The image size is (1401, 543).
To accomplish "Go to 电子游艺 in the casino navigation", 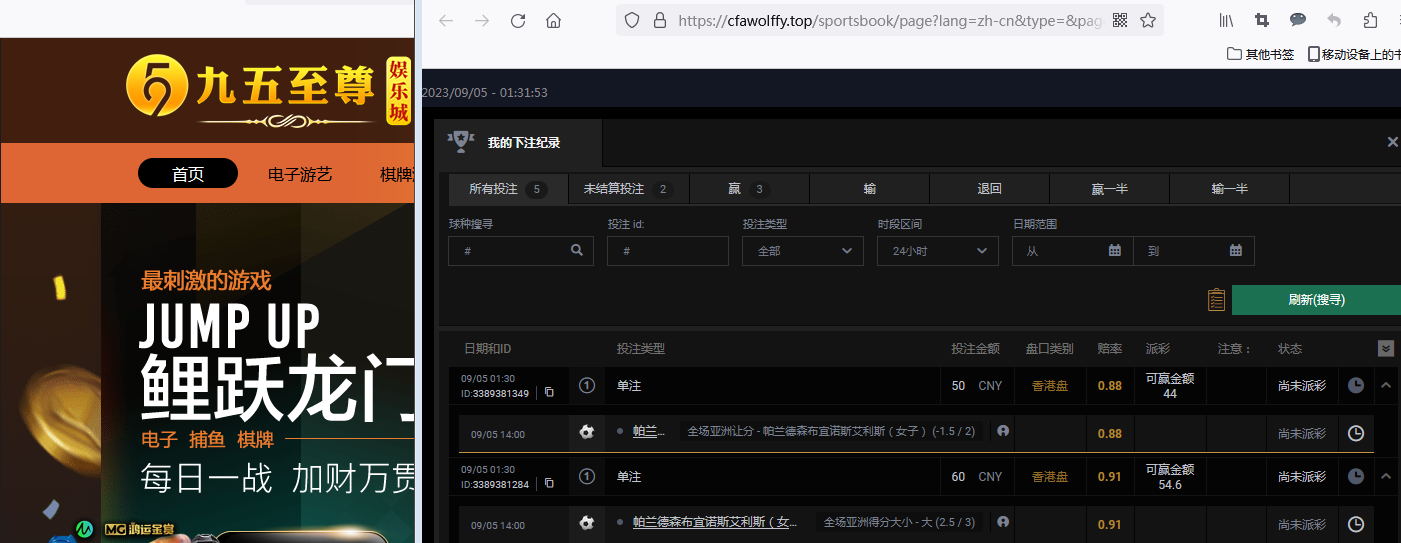I will [300, 174].
